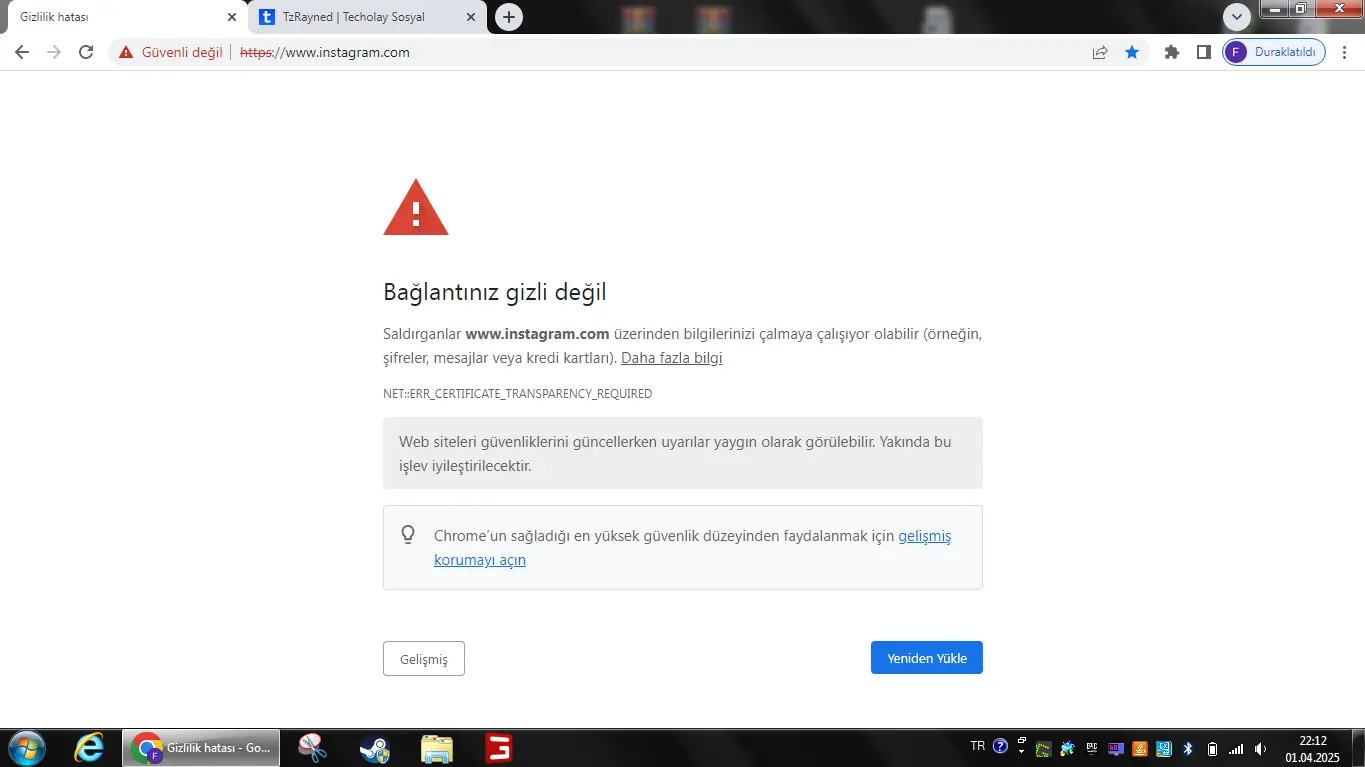Switch to the 'TzRayned | Techolay Sosyal' tab
Viewport: 1365px width, 767px height.
tap(367, 17)
